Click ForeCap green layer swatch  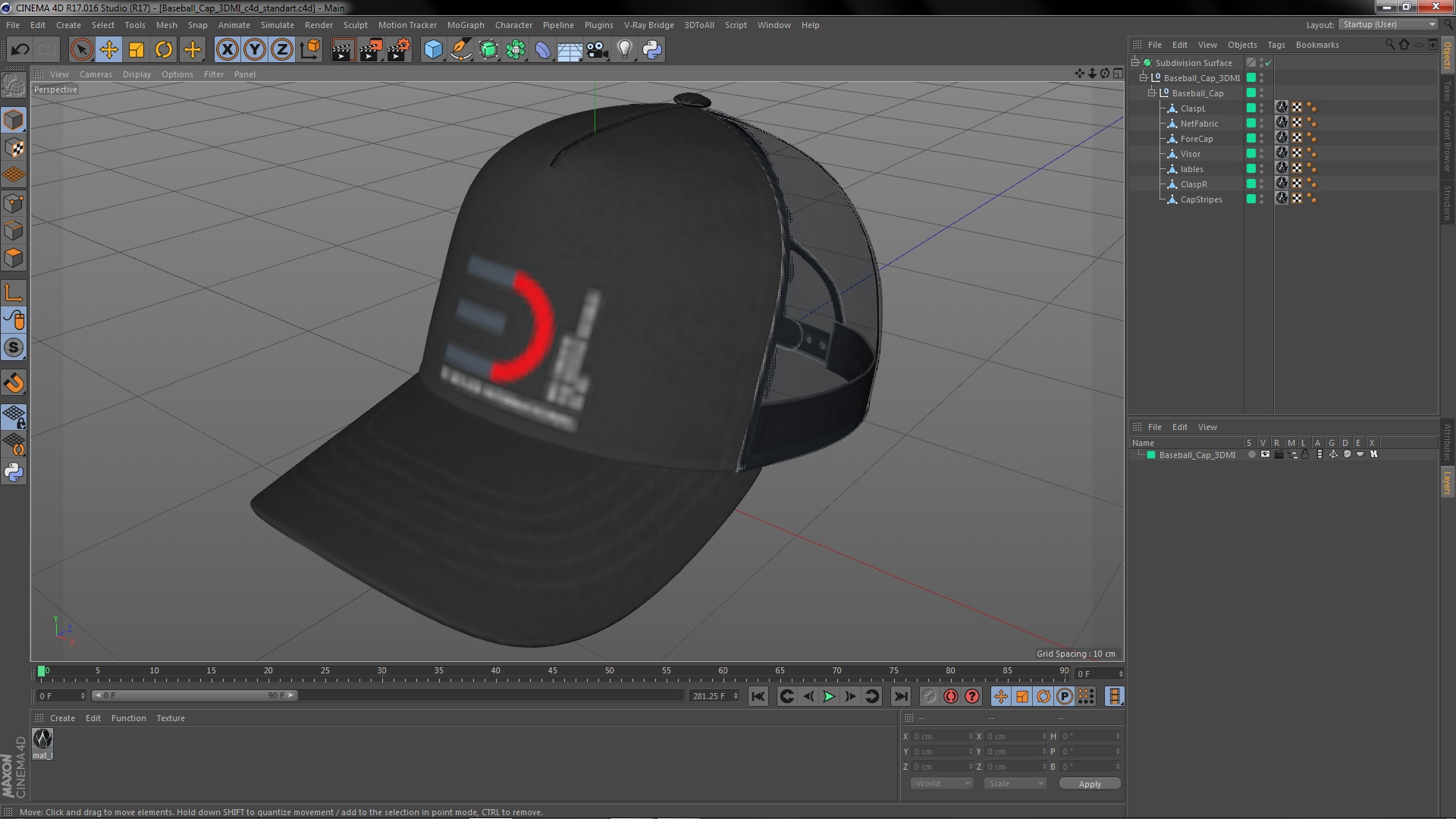pos(1251,139)
